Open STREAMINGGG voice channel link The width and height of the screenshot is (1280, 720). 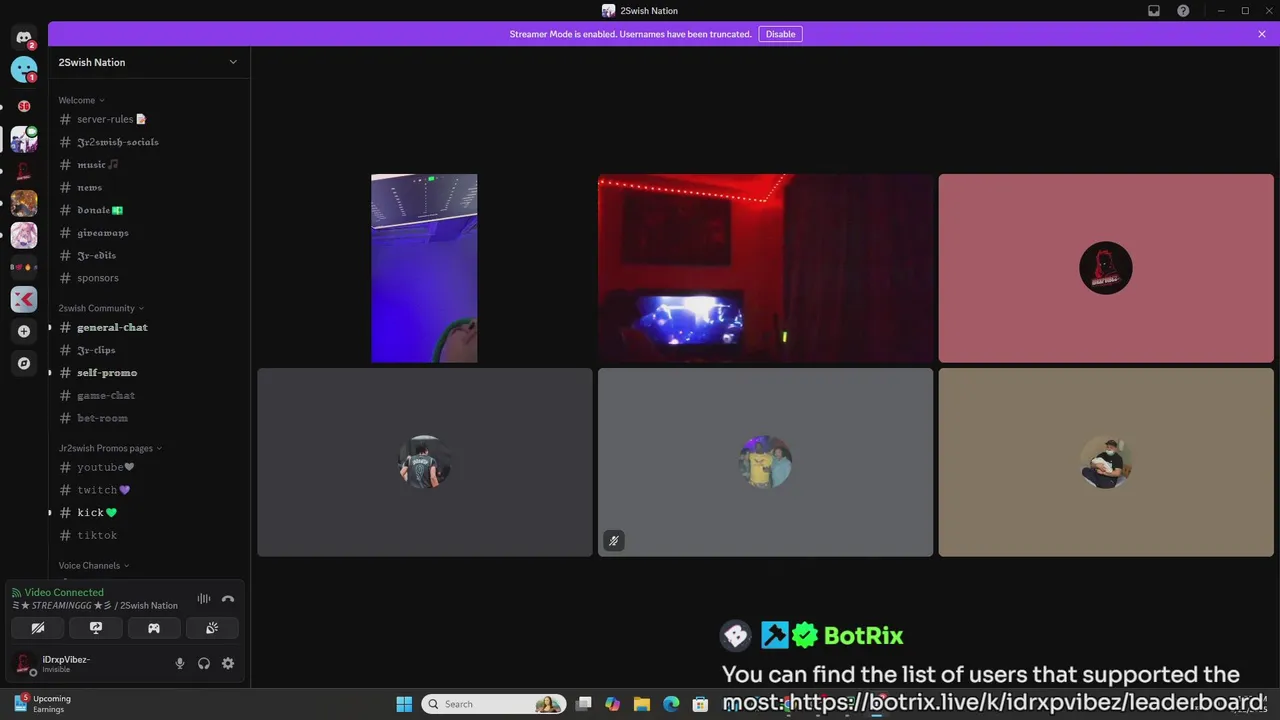click(95, 605)
